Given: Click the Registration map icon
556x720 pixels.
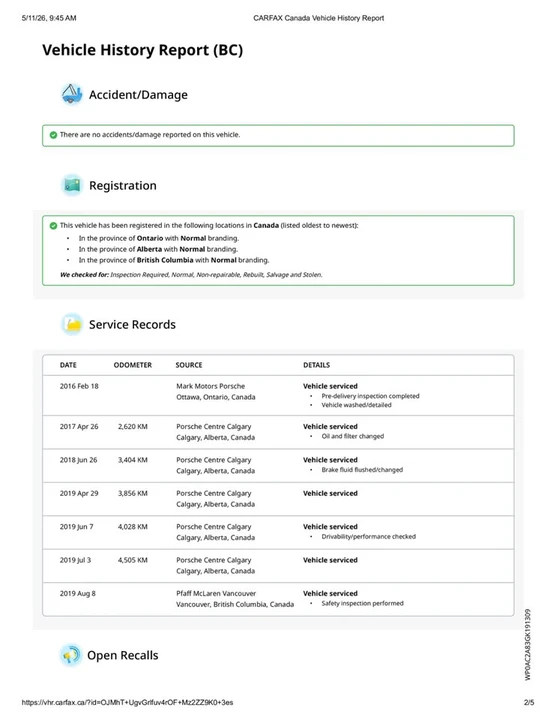Looking at the screenshot, I should (x=72, y=185).
